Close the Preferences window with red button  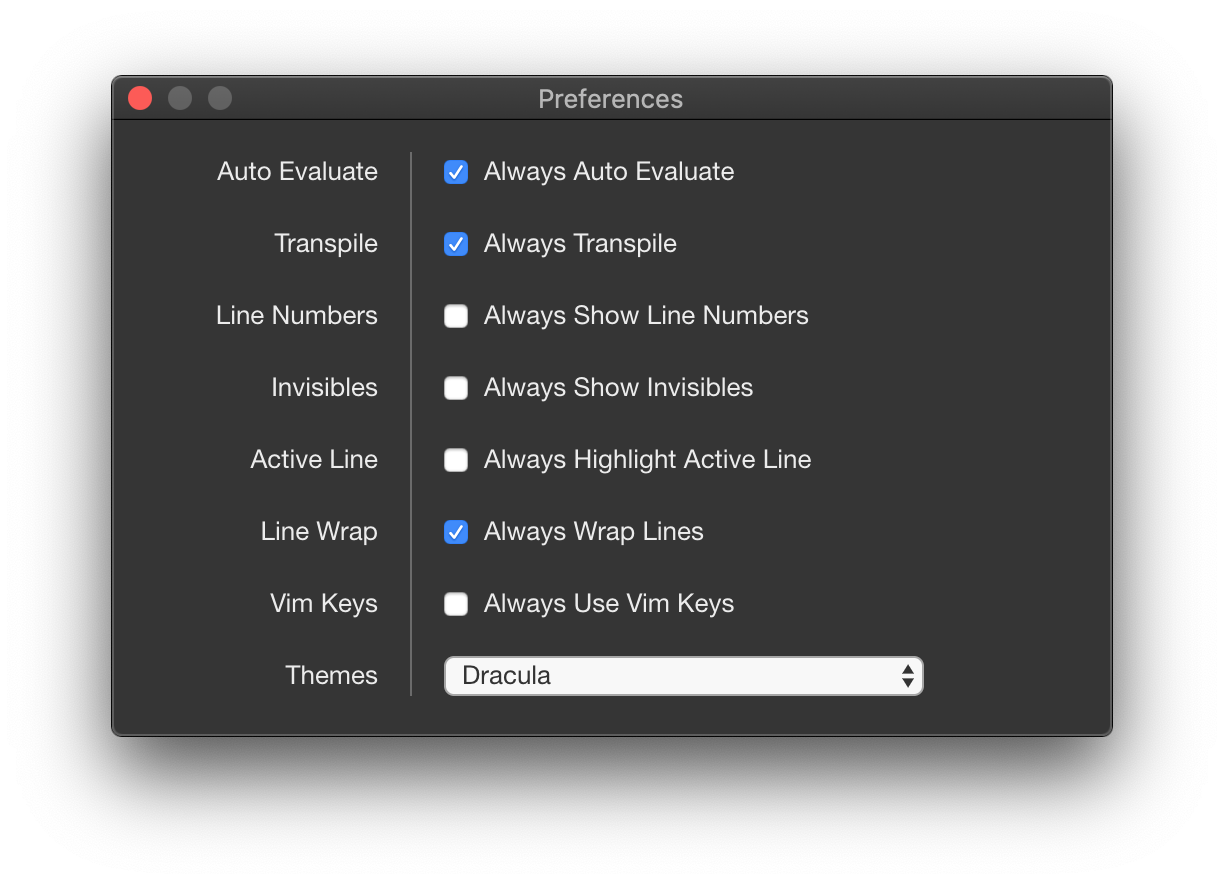click(x=140, y=98)
